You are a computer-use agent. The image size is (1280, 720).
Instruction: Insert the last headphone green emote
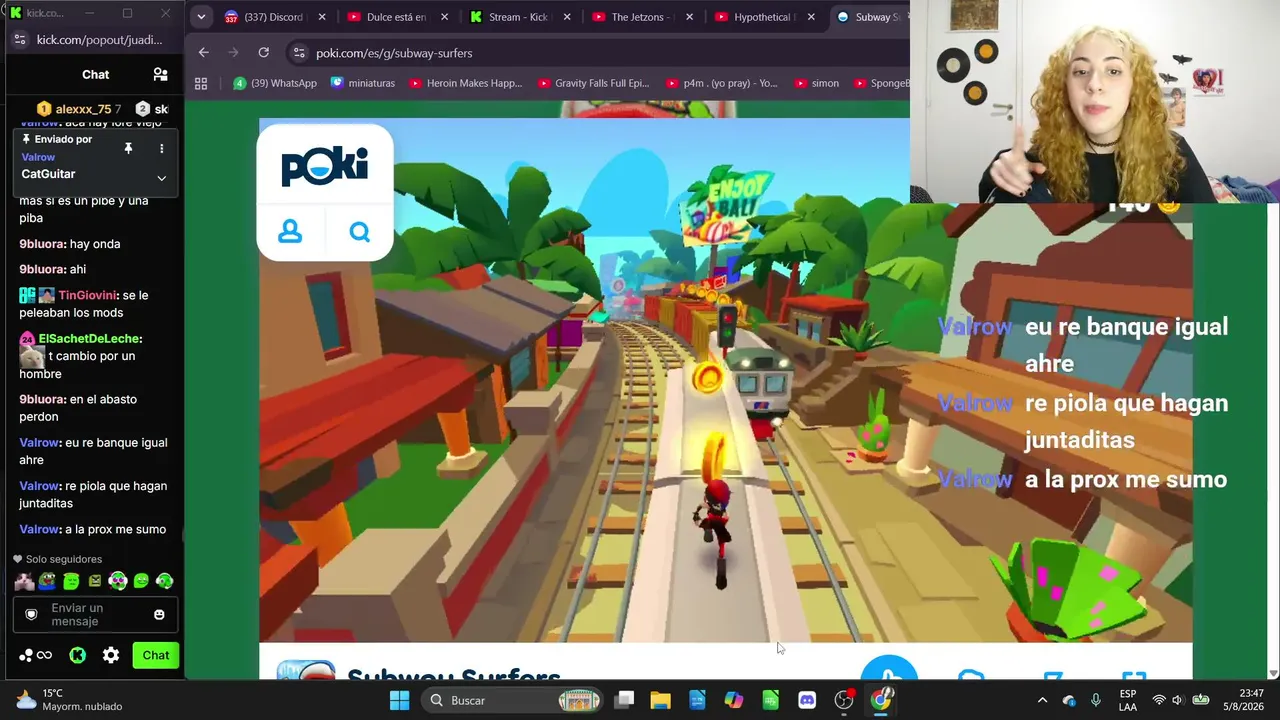[165, 581]
